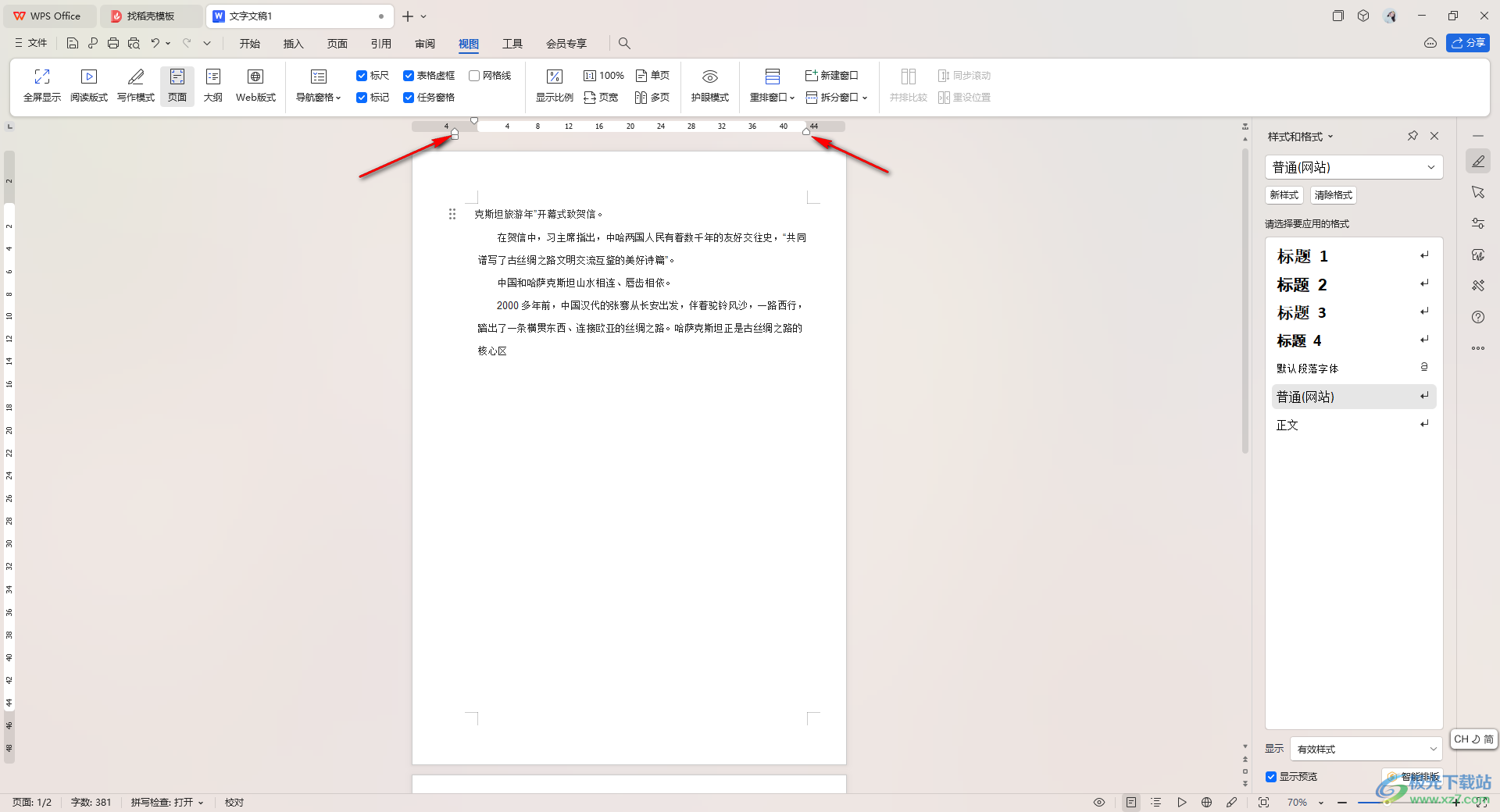Pin the styles task pane

[1412, 136]
